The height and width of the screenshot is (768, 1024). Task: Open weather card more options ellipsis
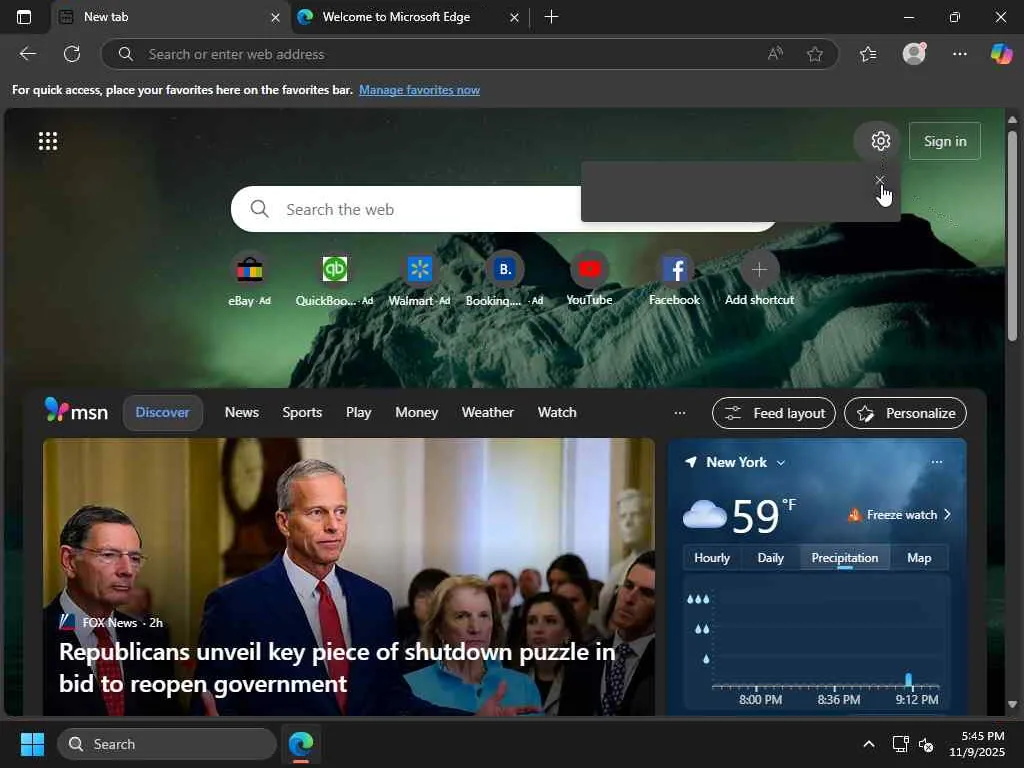(936, 462)
